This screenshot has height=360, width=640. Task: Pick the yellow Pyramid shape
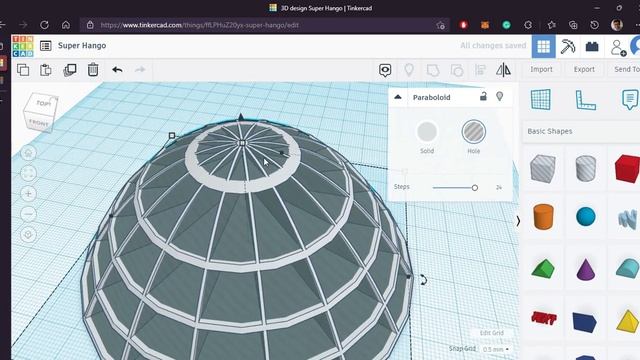[x=627, y=321]
